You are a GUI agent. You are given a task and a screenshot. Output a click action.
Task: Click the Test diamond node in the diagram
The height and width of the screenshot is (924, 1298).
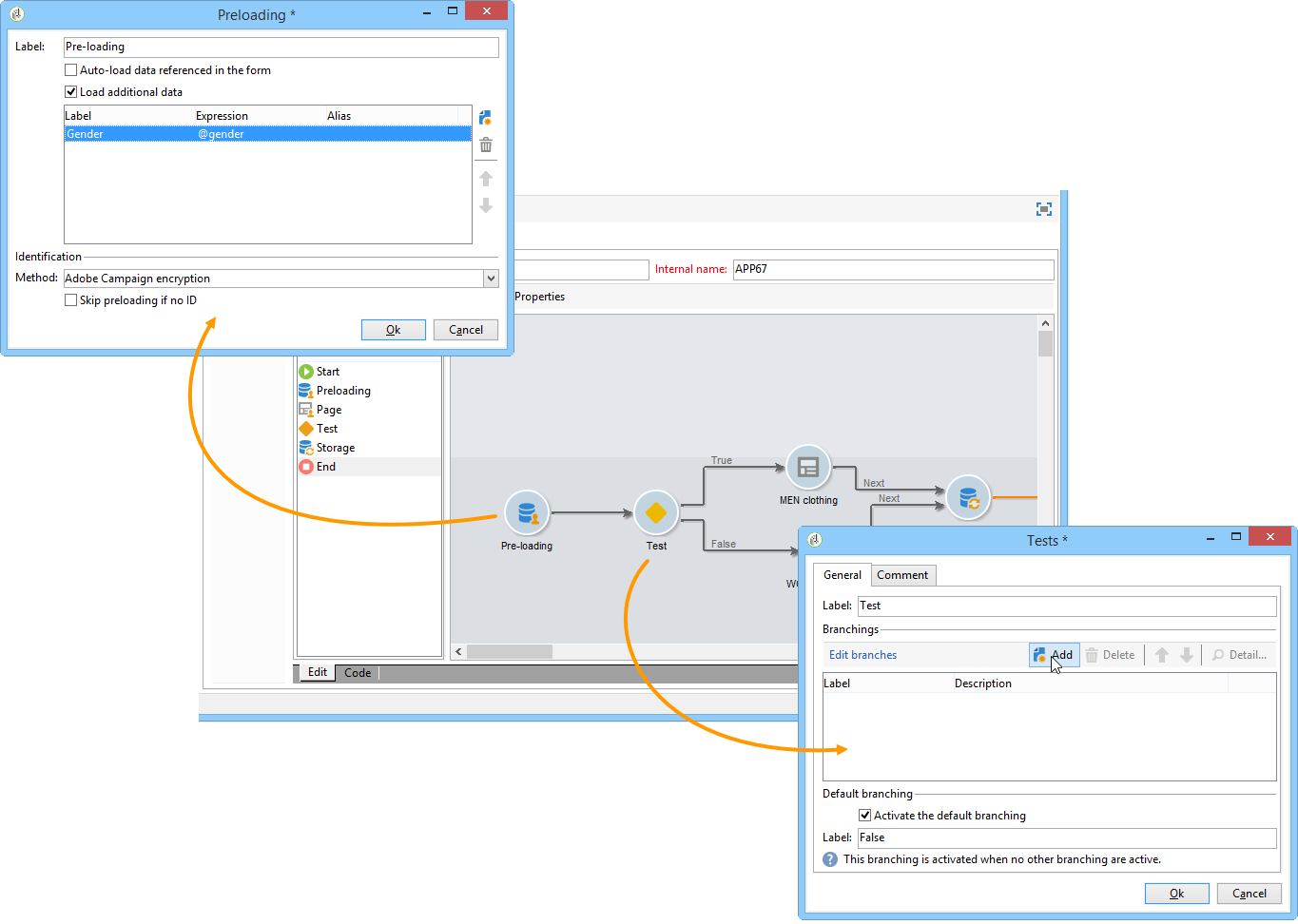656,513
